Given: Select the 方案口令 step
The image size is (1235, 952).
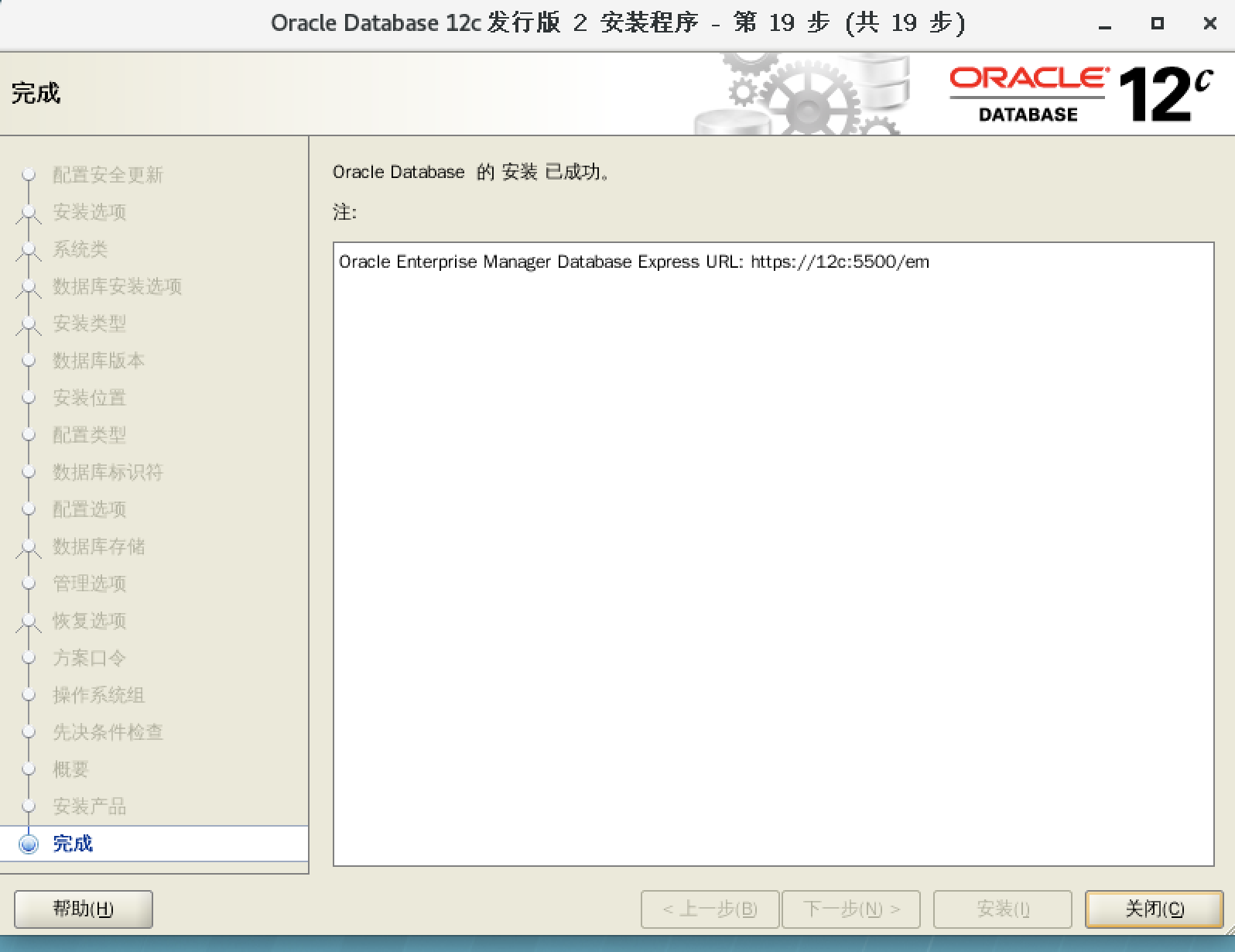Looking at the screenshot, I should pyautogui.click(x=89, y=658).
